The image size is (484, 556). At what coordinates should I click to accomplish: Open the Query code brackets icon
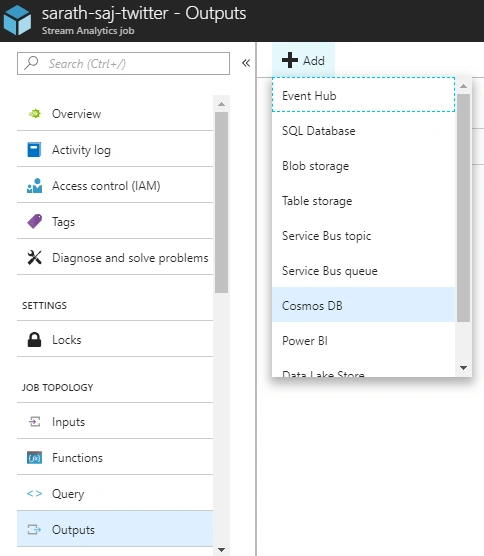point(34,494)
